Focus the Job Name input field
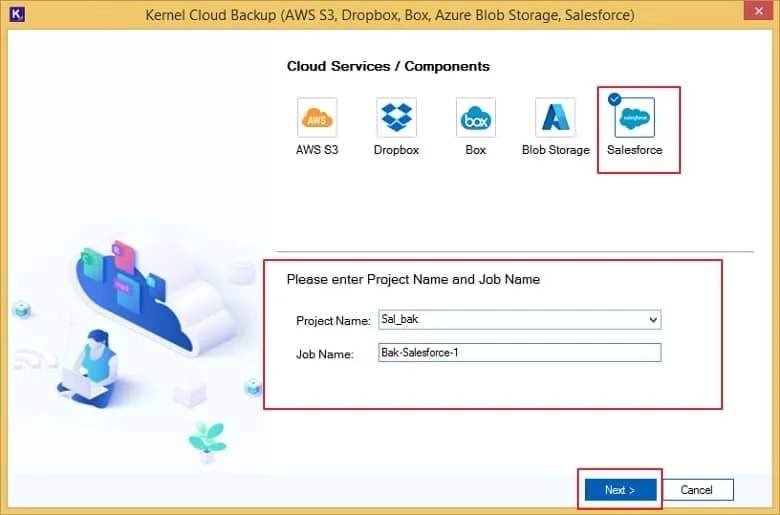 tap(520, 353)
